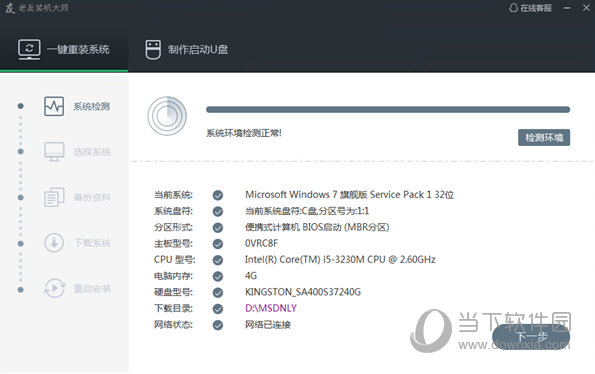Click the checkmark beside 当前系统
This screenshot has width=595, height=374.
218,195
